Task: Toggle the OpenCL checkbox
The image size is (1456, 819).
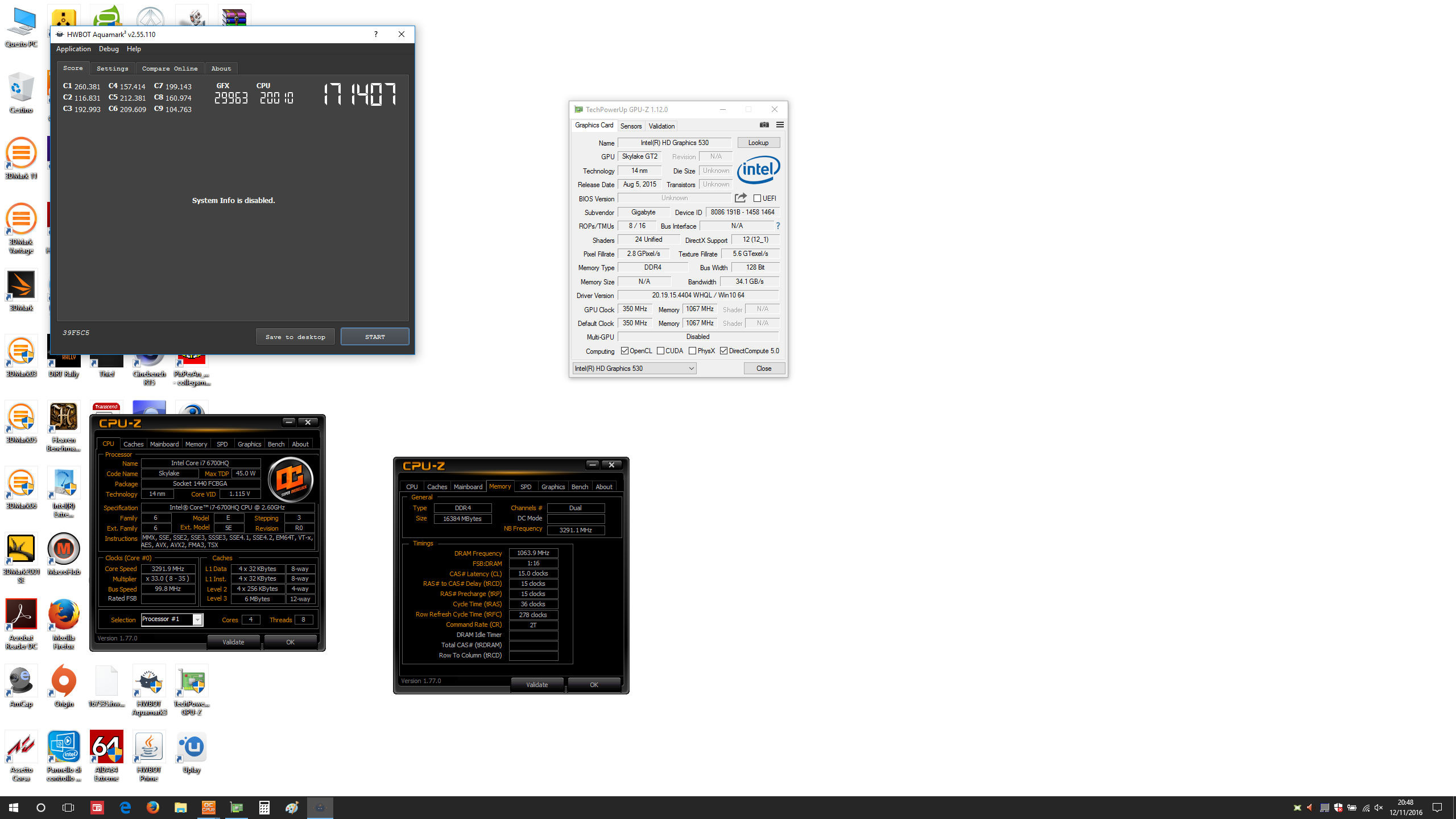Action: coord(624,351)
